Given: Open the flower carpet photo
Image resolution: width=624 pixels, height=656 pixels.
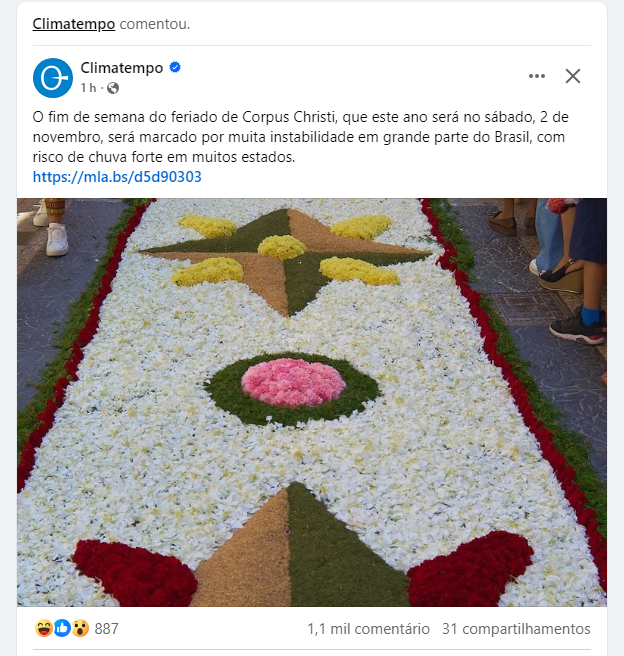Looking at the screenshot, I should pos(312,402).
